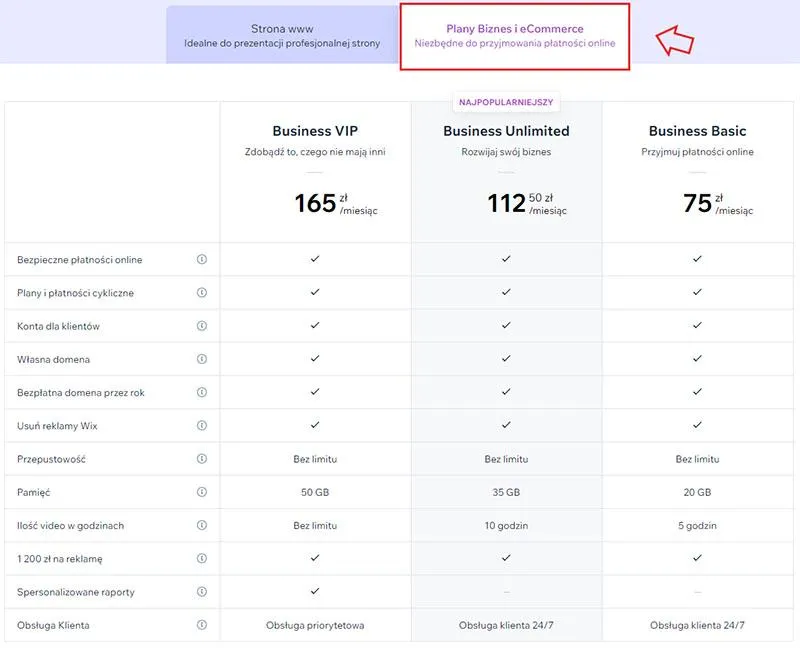
Task: Click Business VIP checkmark for Spersonalizowane raporty
Action: 315,591
